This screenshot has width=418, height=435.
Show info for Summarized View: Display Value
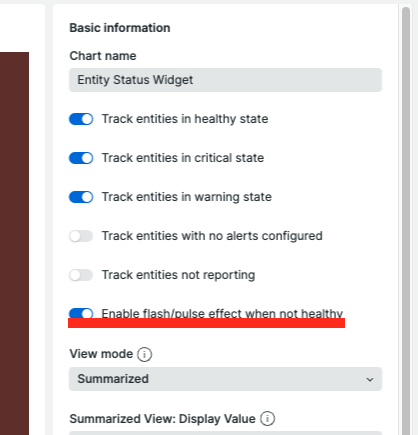pyautogui.click(x=268, y=419)
